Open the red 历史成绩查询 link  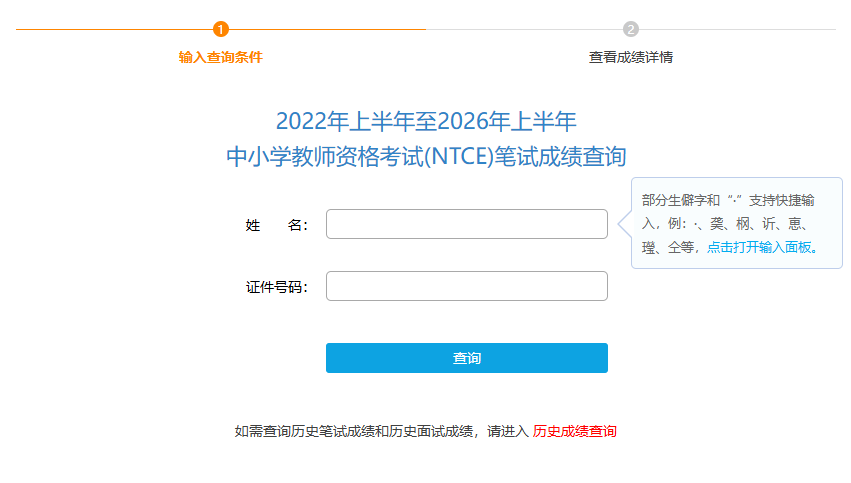coord(575,432)
